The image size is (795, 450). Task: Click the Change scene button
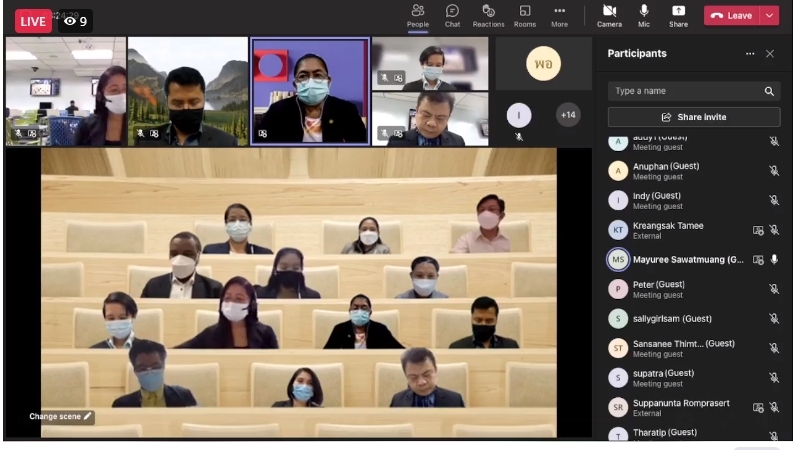[x=60, y=416]
